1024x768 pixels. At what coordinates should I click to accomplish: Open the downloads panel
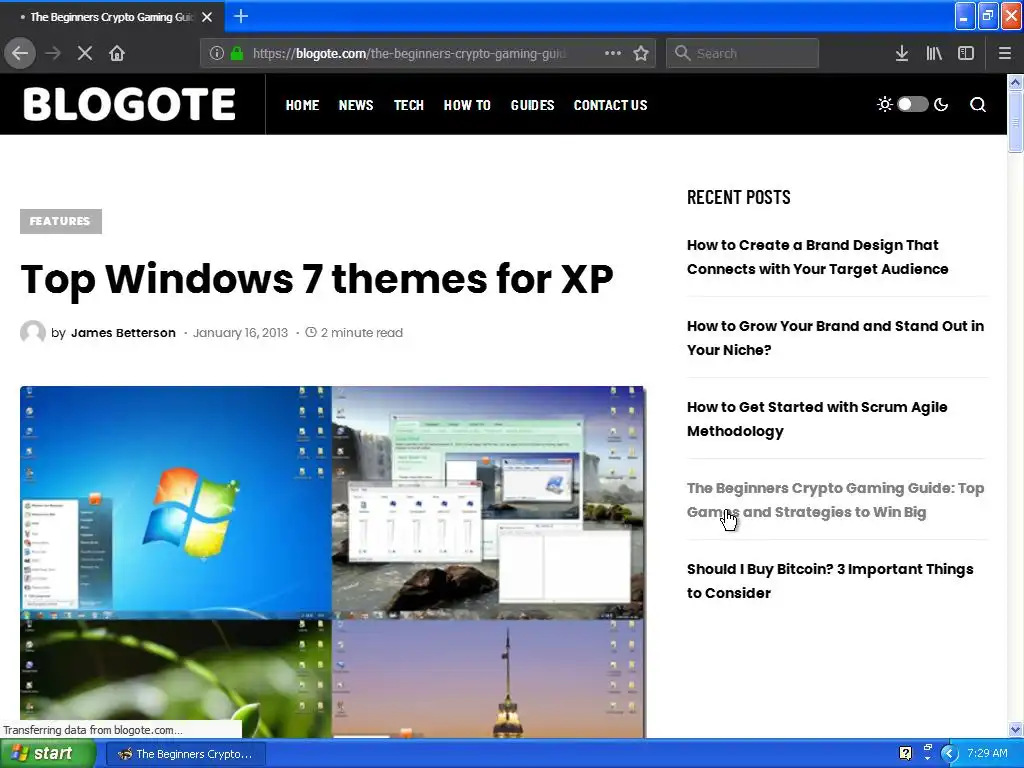[x=902, y=53]
